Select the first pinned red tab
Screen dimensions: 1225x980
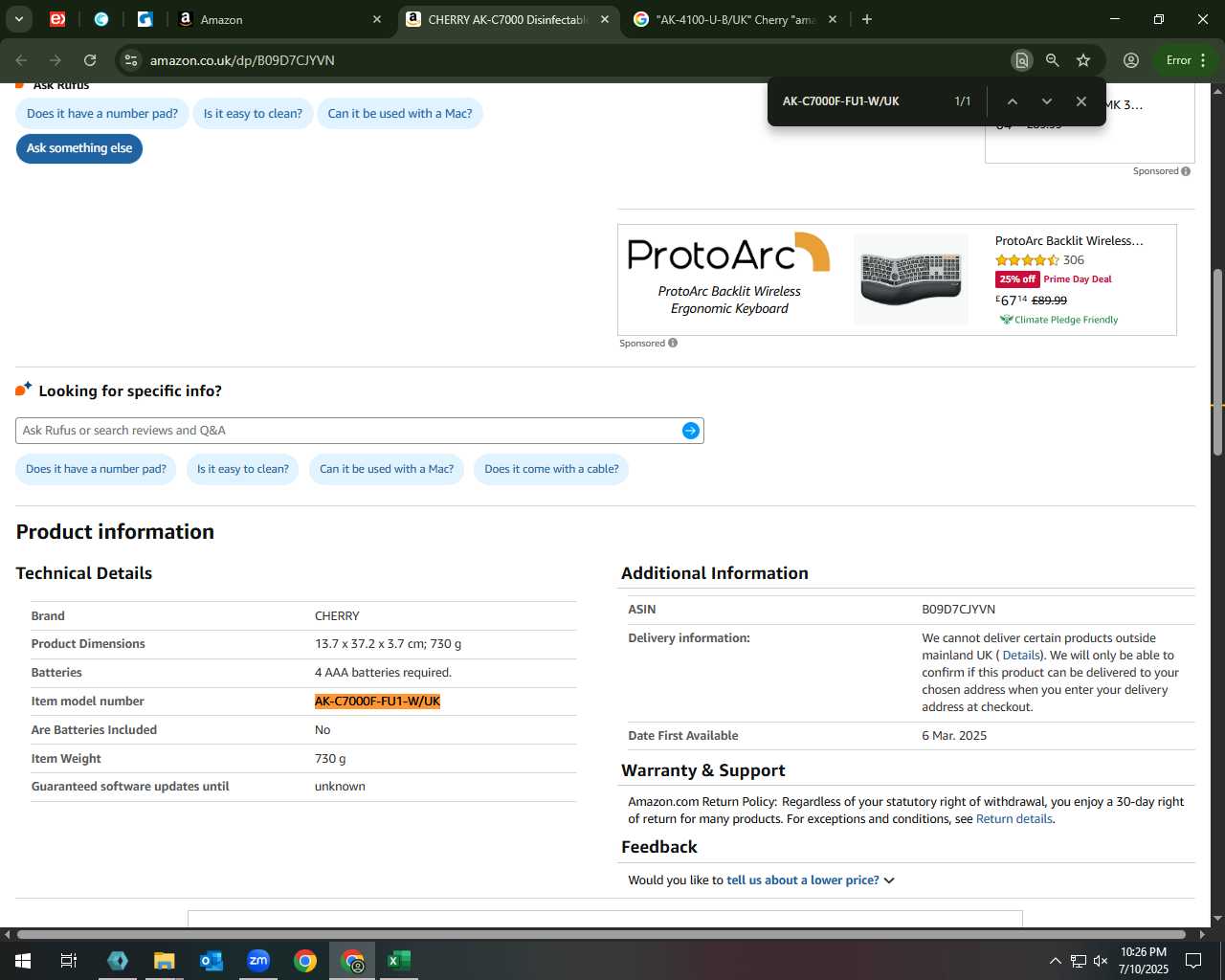57,19
